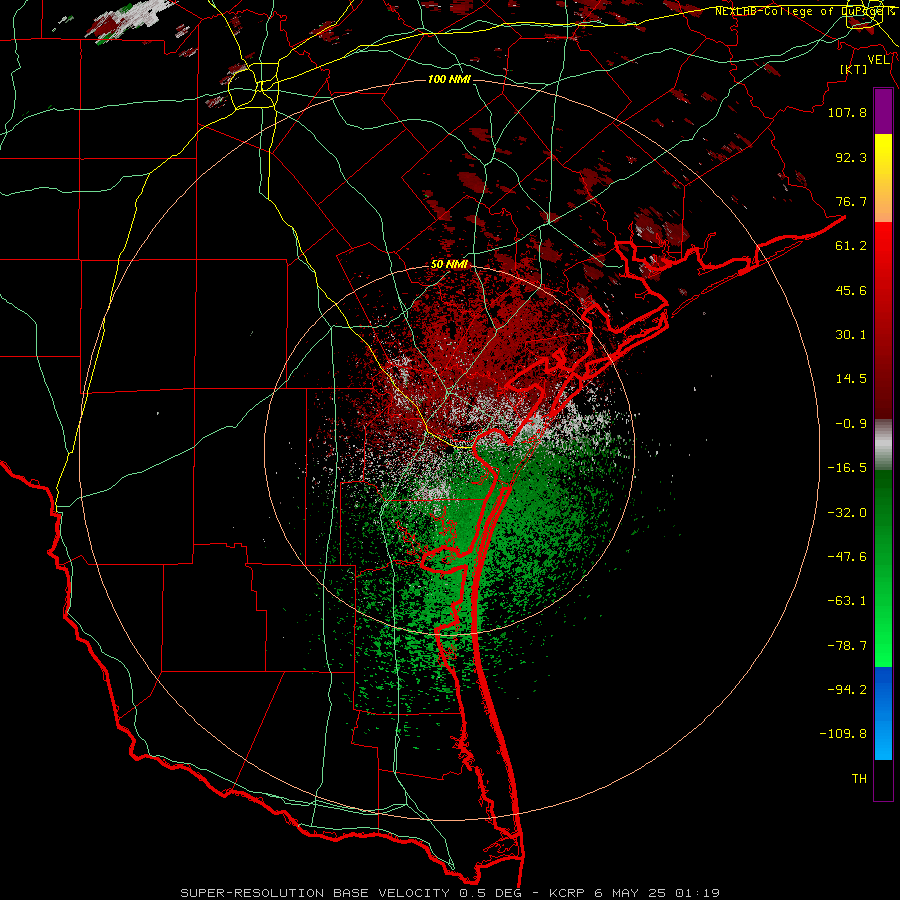900x900 pixels.
Task: Click the -16.5 velocity scale value
Action: pos(847,468)
